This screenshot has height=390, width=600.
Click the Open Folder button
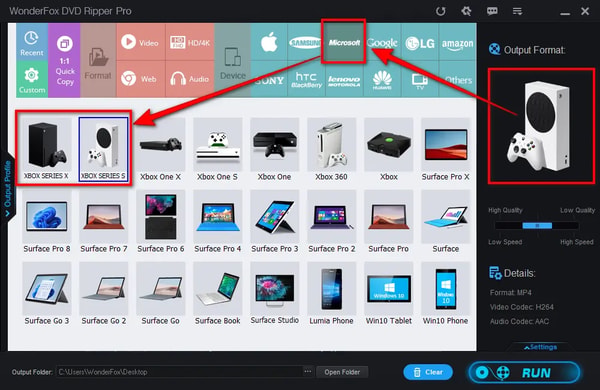342,372
